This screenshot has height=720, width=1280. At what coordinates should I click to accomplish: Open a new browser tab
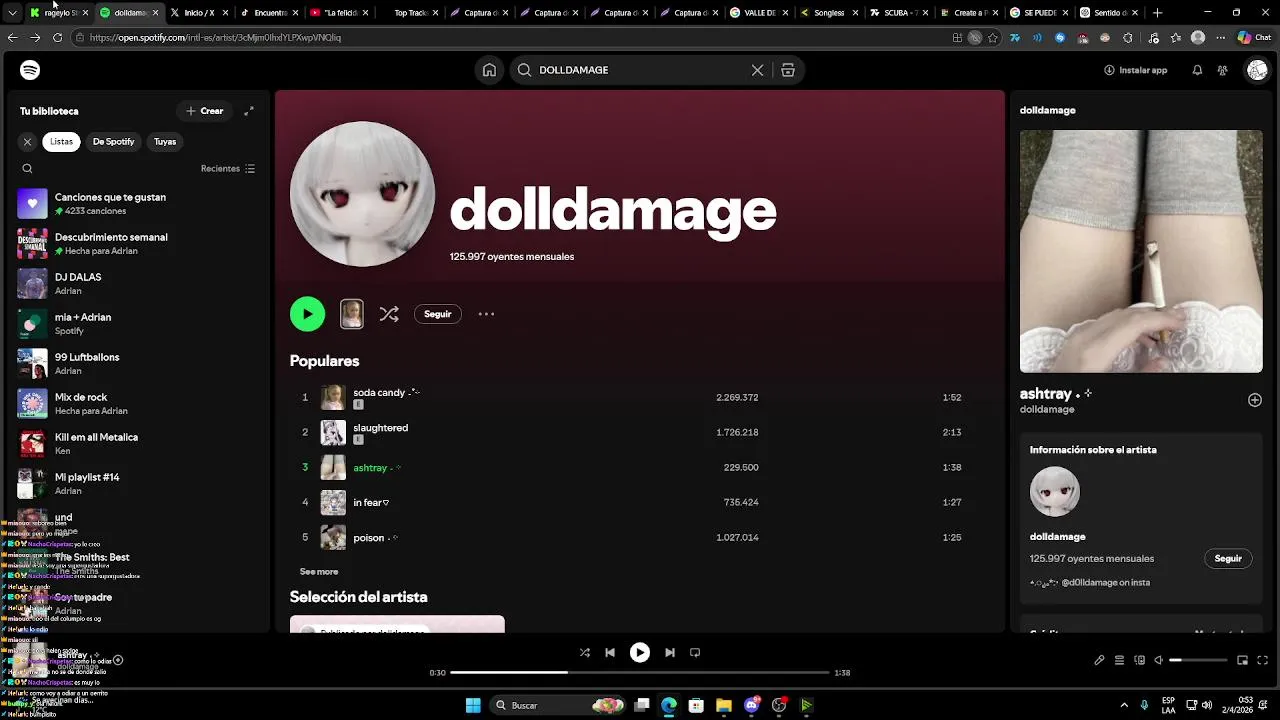pos(1157,13)
